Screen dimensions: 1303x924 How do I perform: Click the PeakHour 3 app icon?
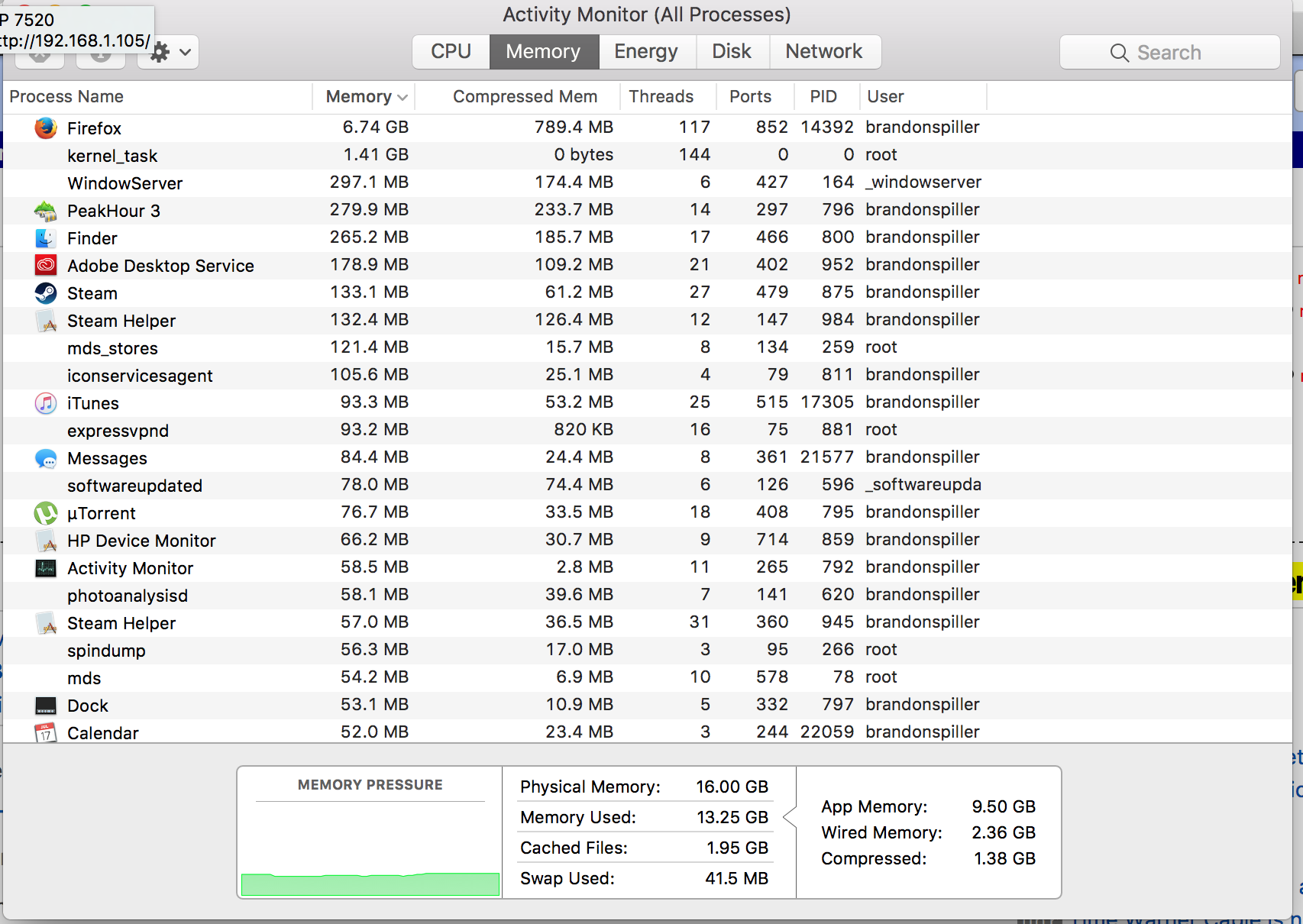46,210
